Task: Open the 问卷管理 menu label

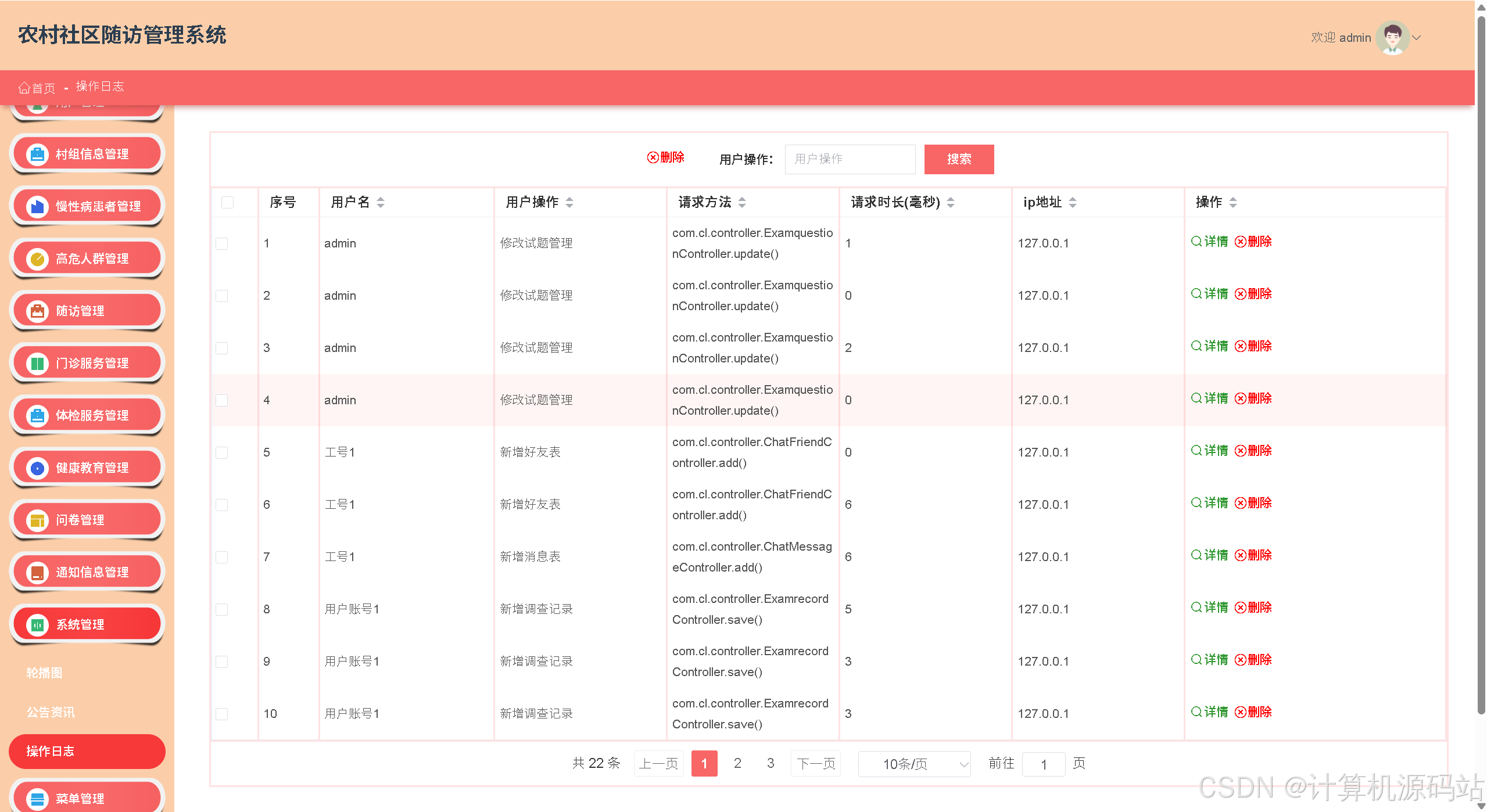Action: (x=80, y=520)
